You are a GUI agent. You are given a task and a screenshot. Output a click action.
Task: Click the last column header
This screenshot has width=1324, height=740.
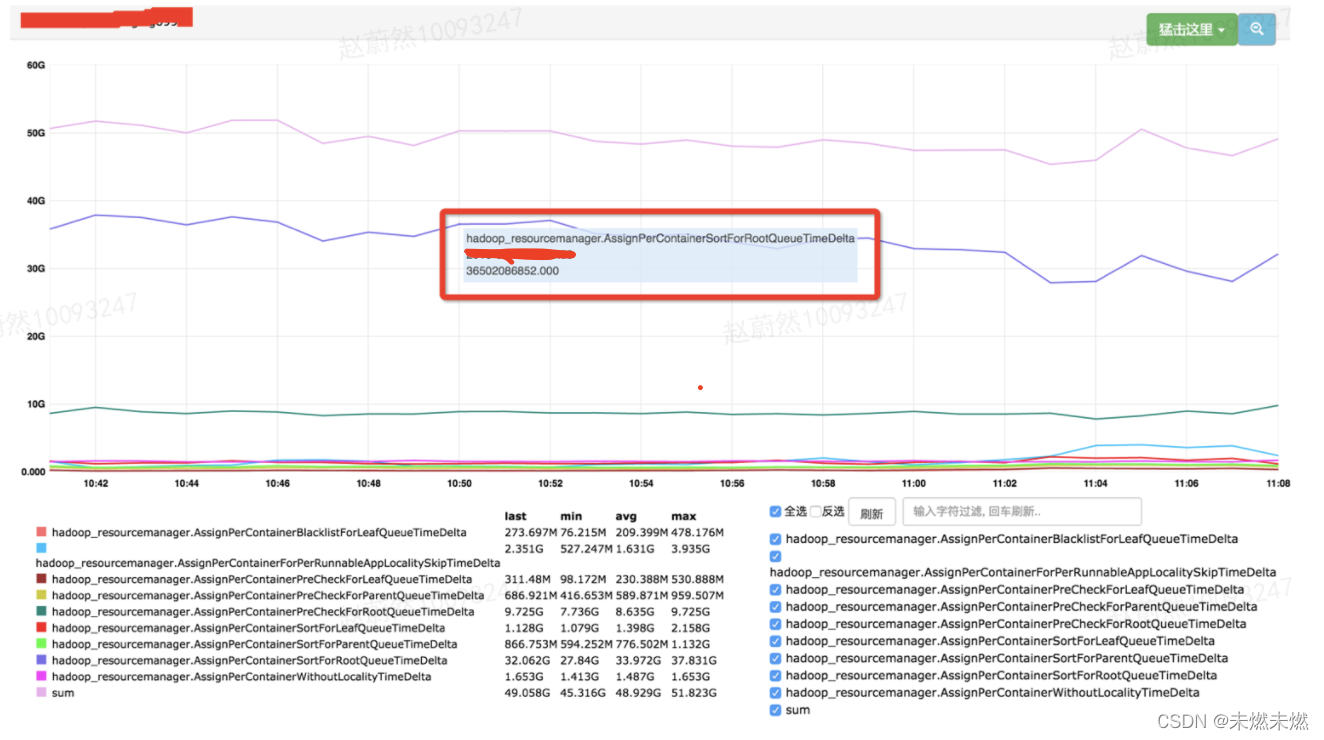pyautogui.click(x=516, y=516)
